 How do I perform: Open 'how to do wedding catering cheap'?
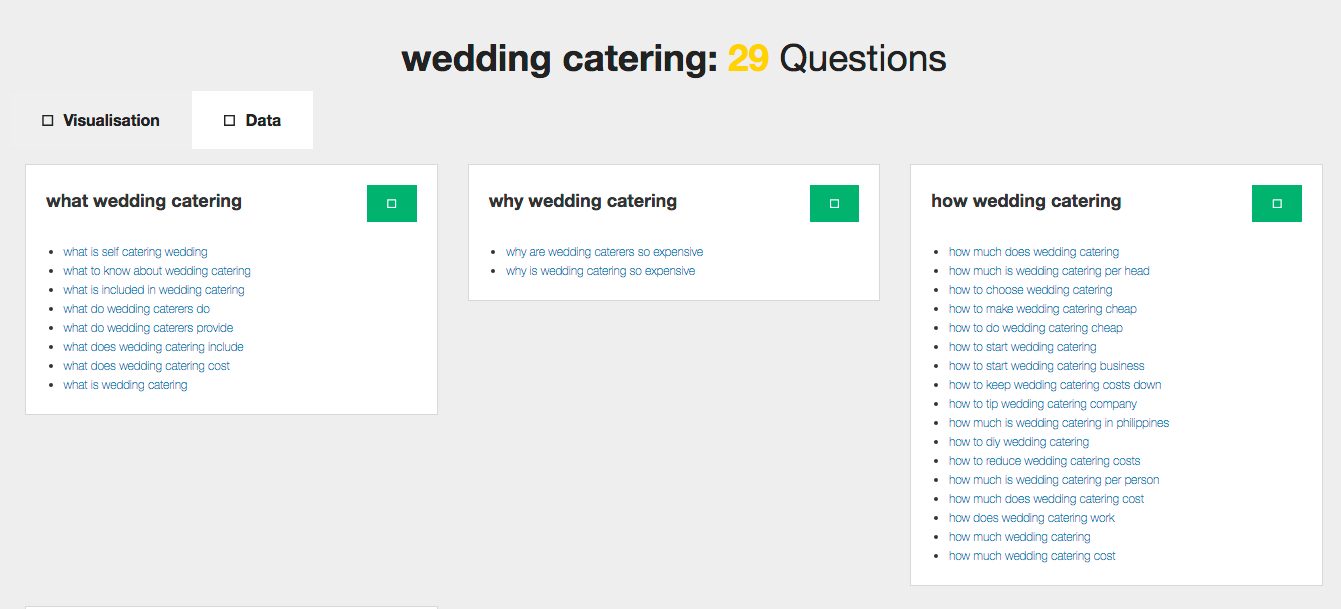[x=1036, y=328]
